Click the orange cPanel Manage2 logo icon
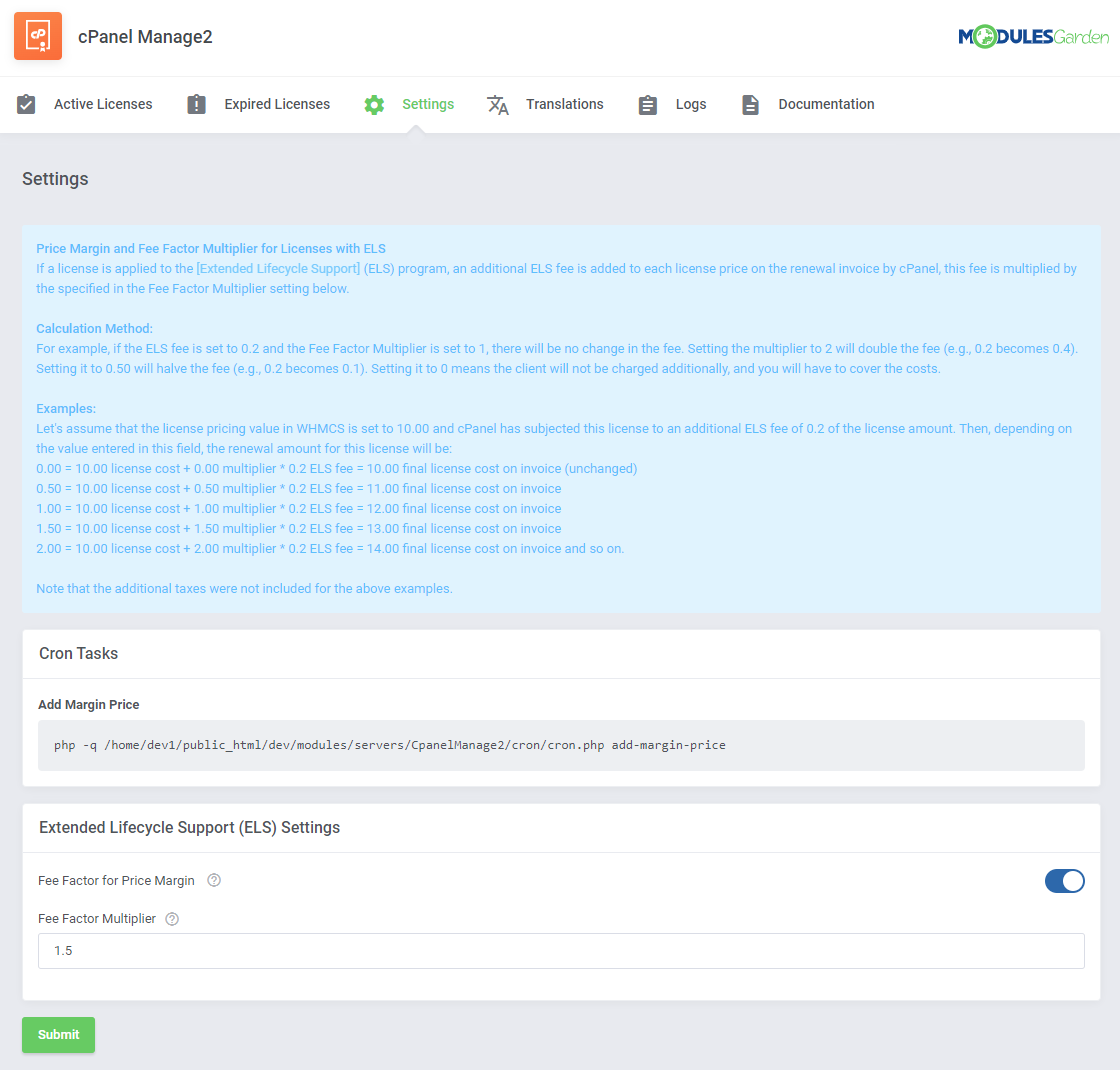This screenshot has width=1120, height=1070. [x=38, y=36]
